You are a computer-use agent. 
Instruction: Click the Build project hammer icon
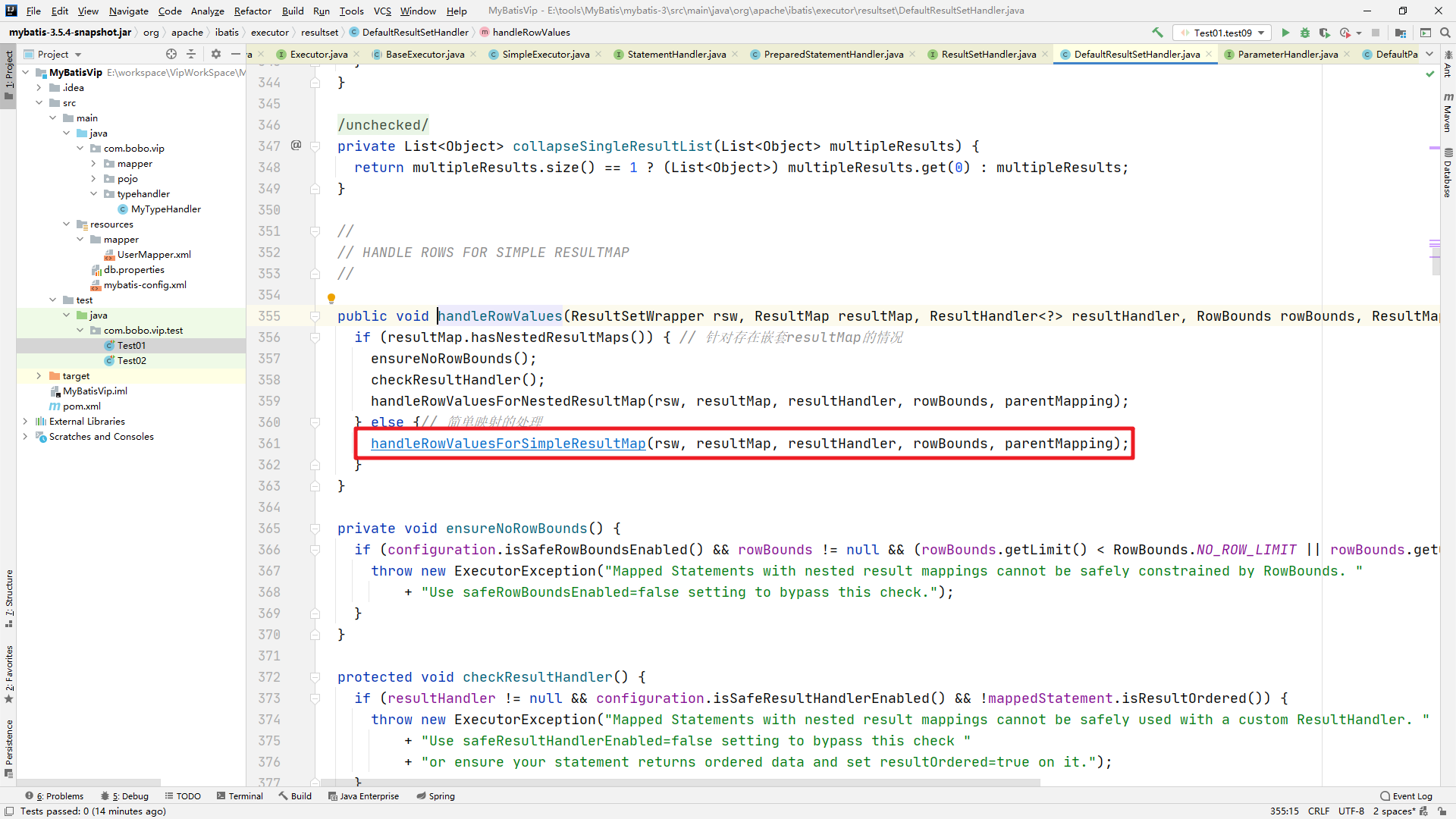pos(1157,33)
